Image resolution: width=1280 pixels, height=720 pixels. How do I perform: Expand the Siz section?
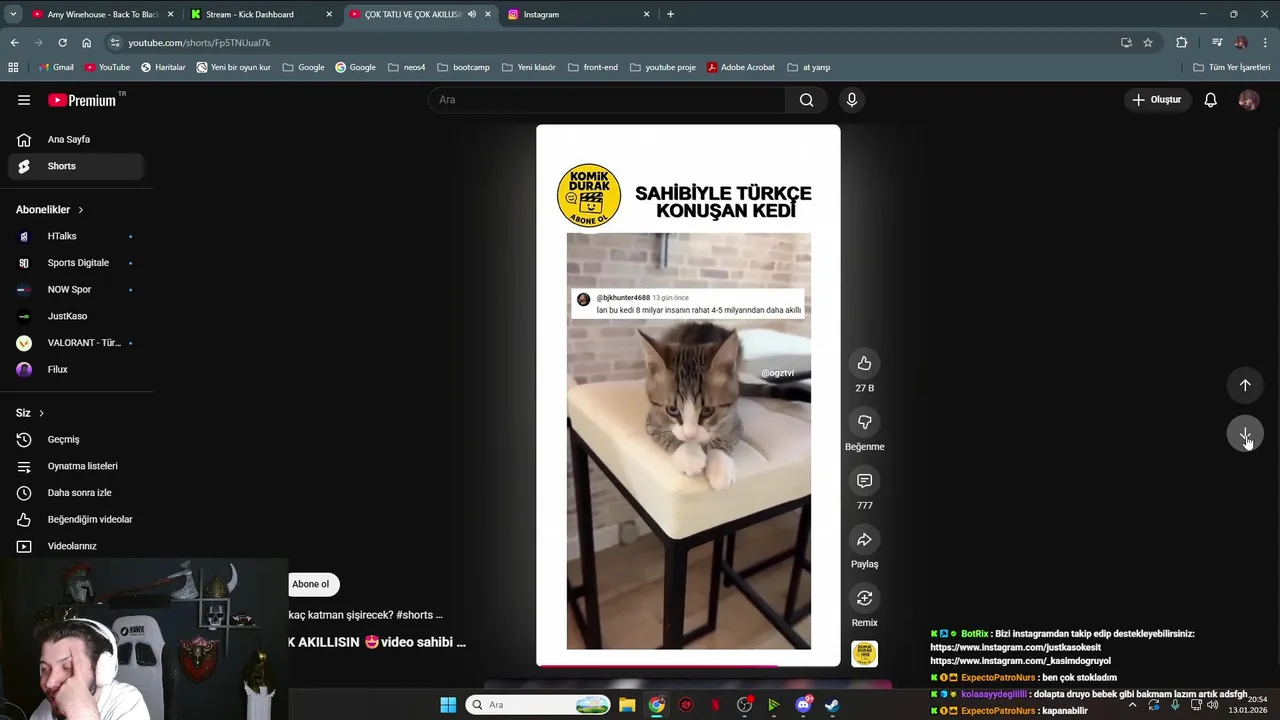(30, 413)
